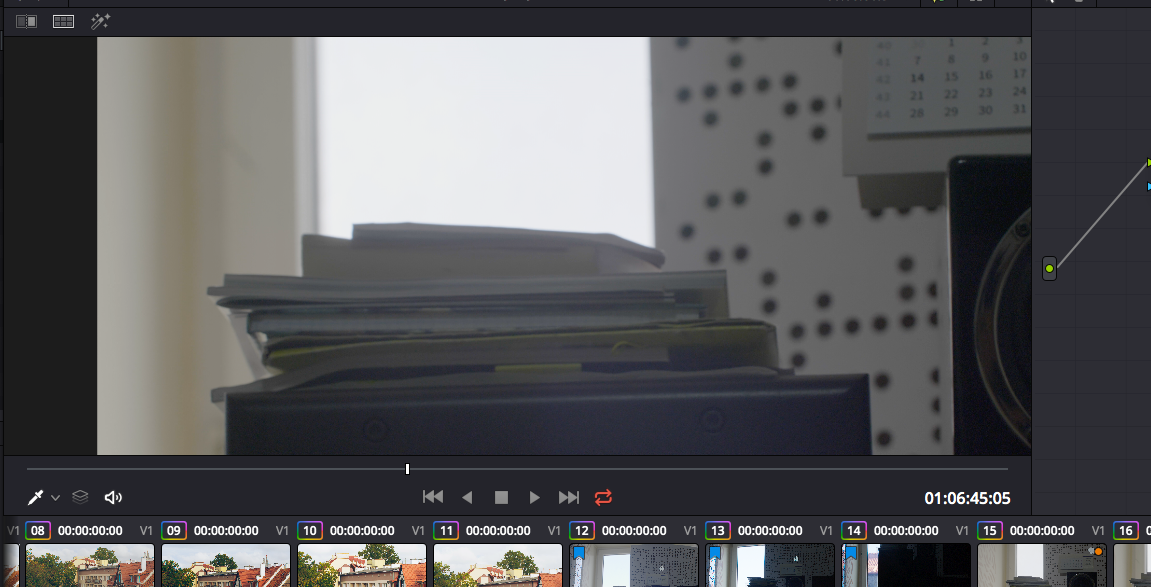Click the unmix layers icon
Screen dimensions: 1151x587
[80, 497]
